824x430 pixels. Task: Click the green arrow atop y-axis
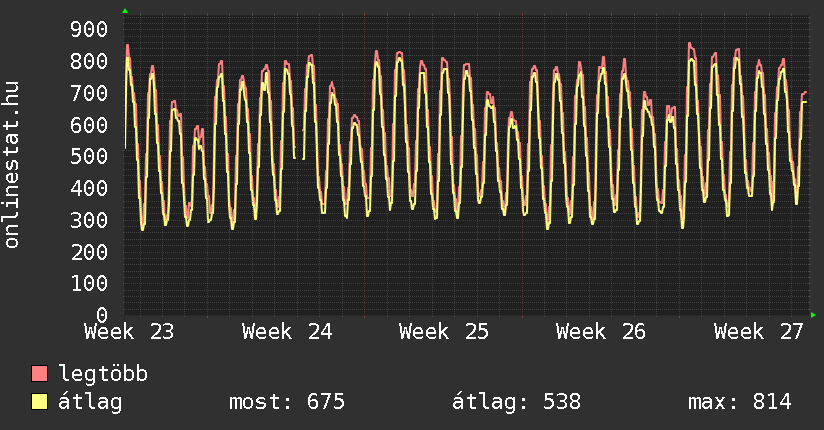(x=125, y=11)
